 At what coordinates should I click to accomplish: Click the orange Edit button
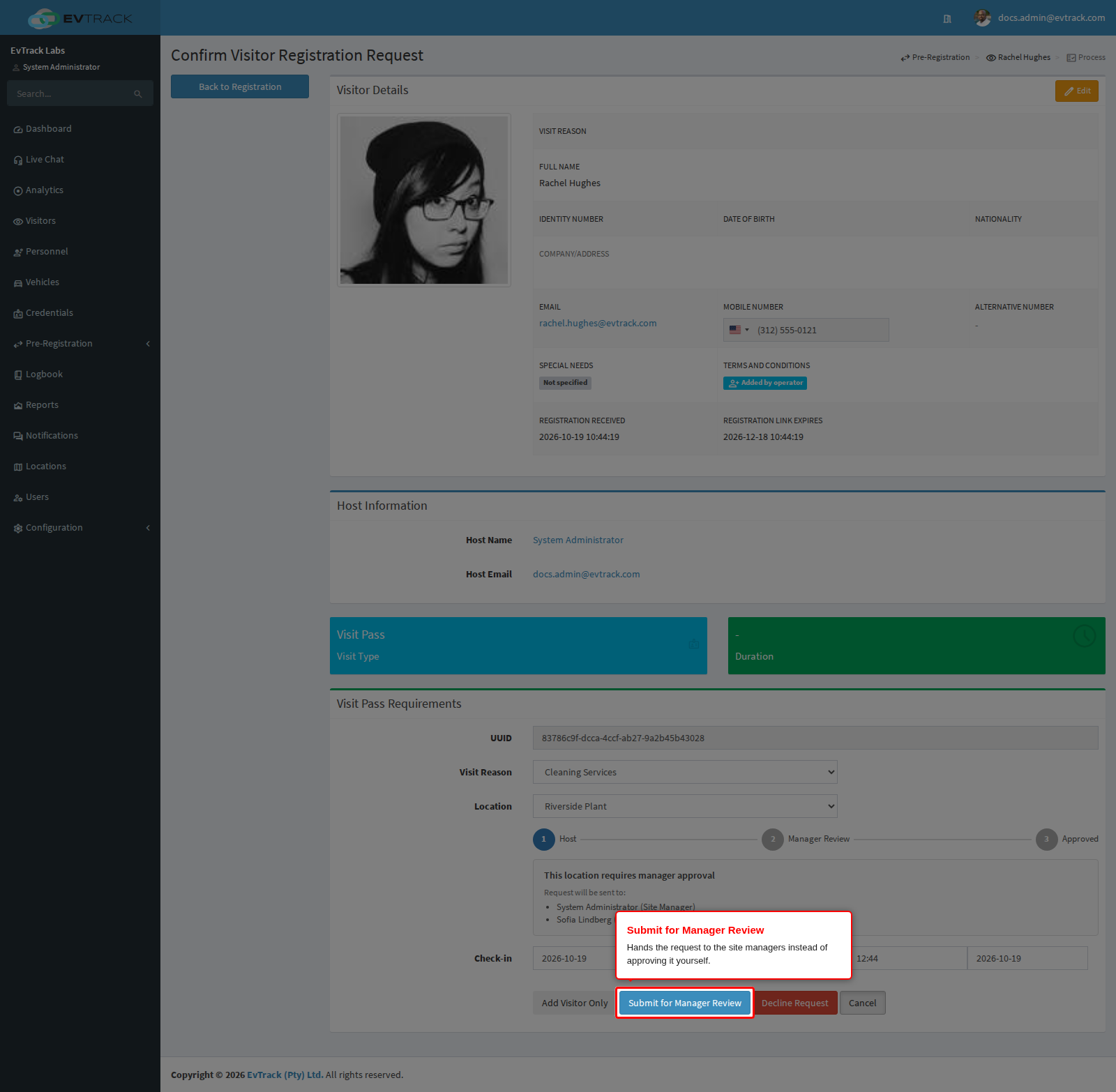coord(1077,91)
